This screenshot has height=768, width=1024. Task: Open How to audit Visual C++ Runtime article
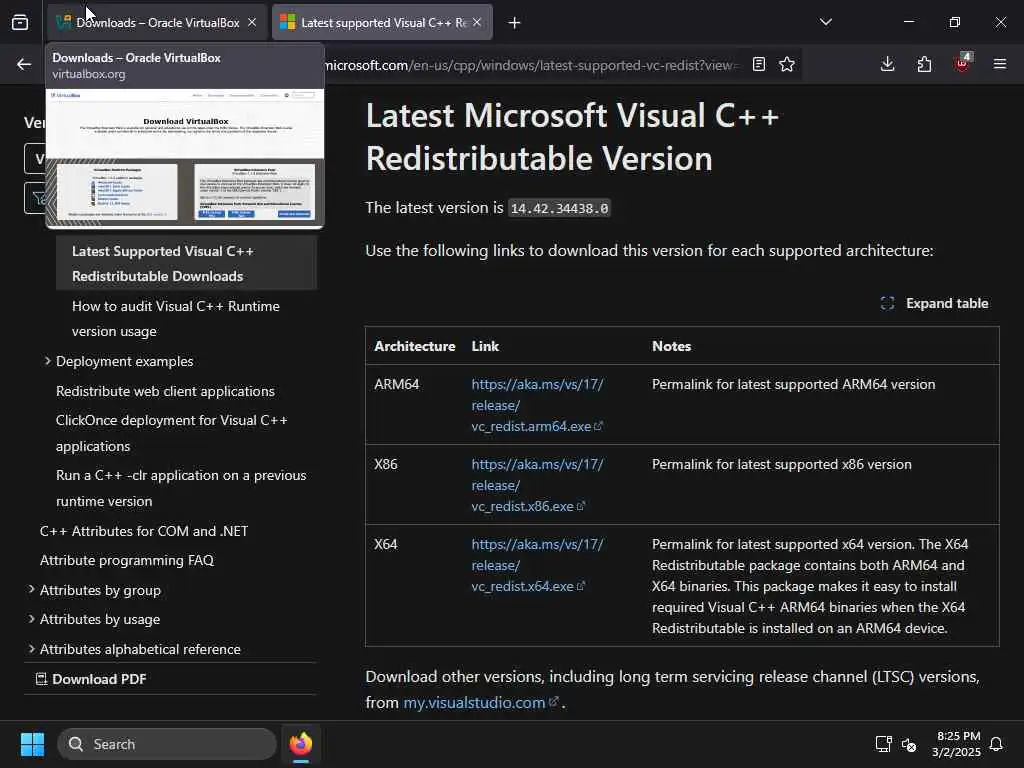coord(176,319)
